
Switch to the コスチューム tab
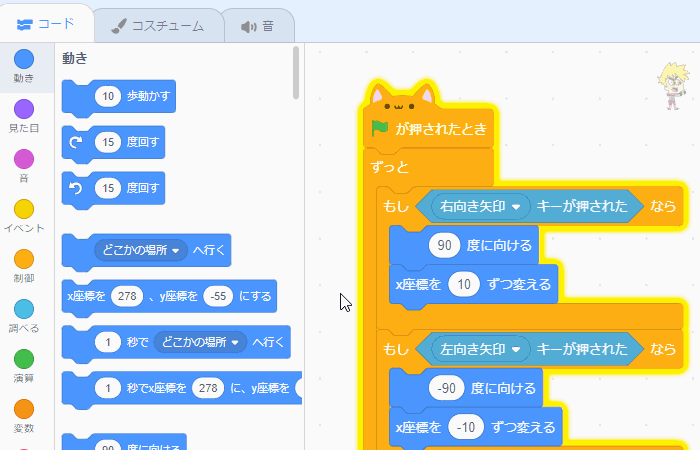click(x=158, y=26)
